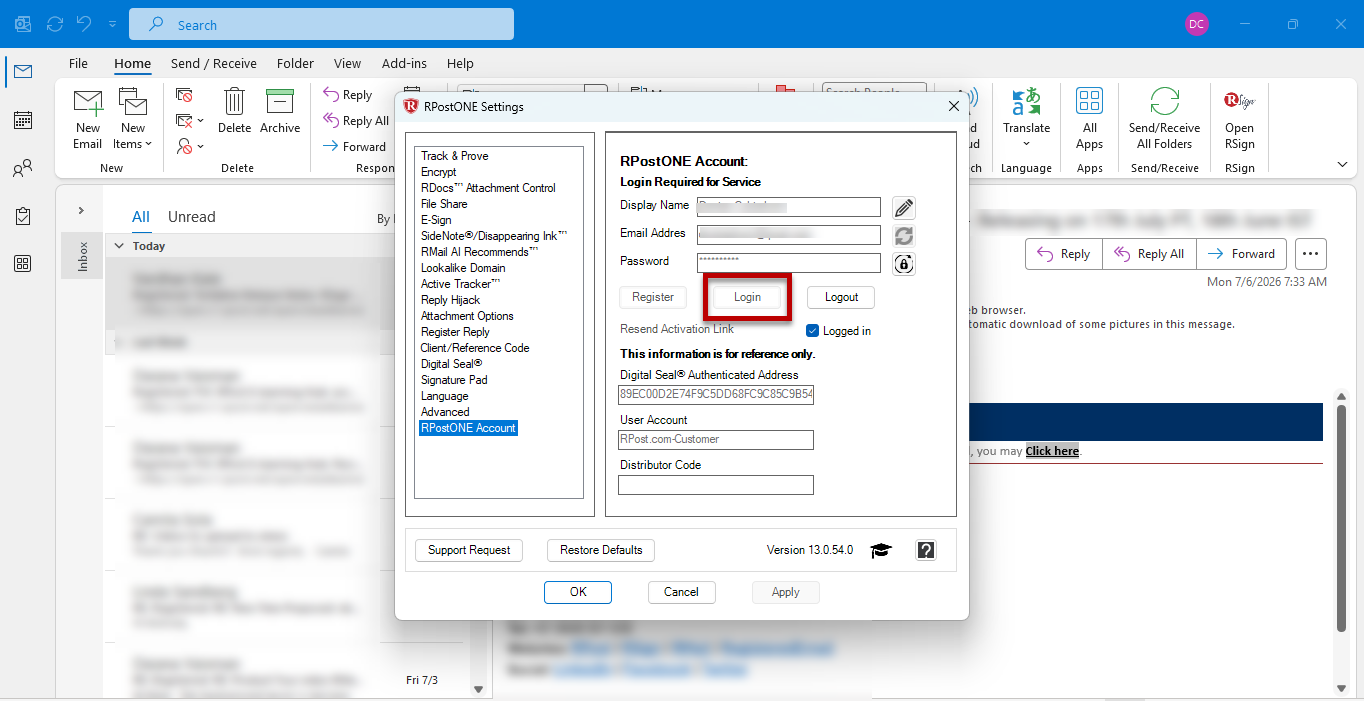The height and width of the screenshot is (701, 1364).
Task: Open the graduation cap training icon
Action: (x=880, y=550)
